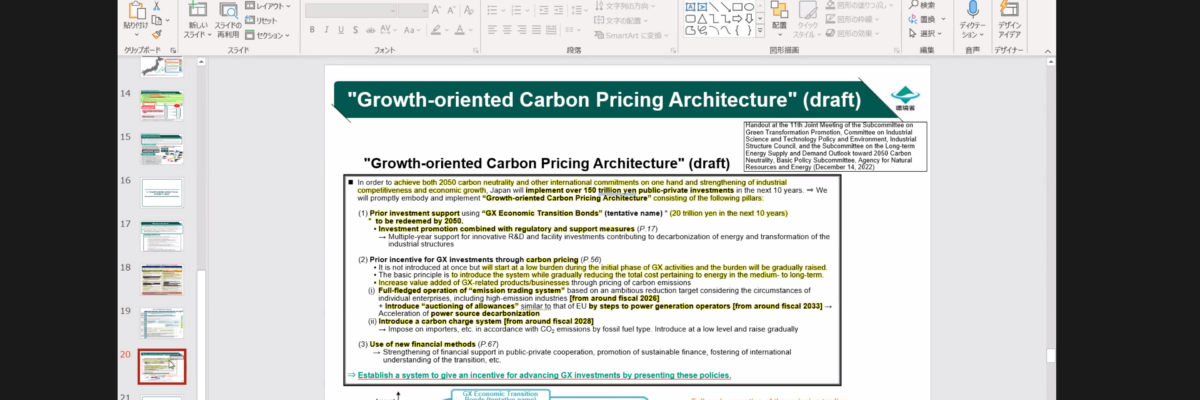Open the numbering list dropdown arrow
1200x400 pixels.
[527, 9]
